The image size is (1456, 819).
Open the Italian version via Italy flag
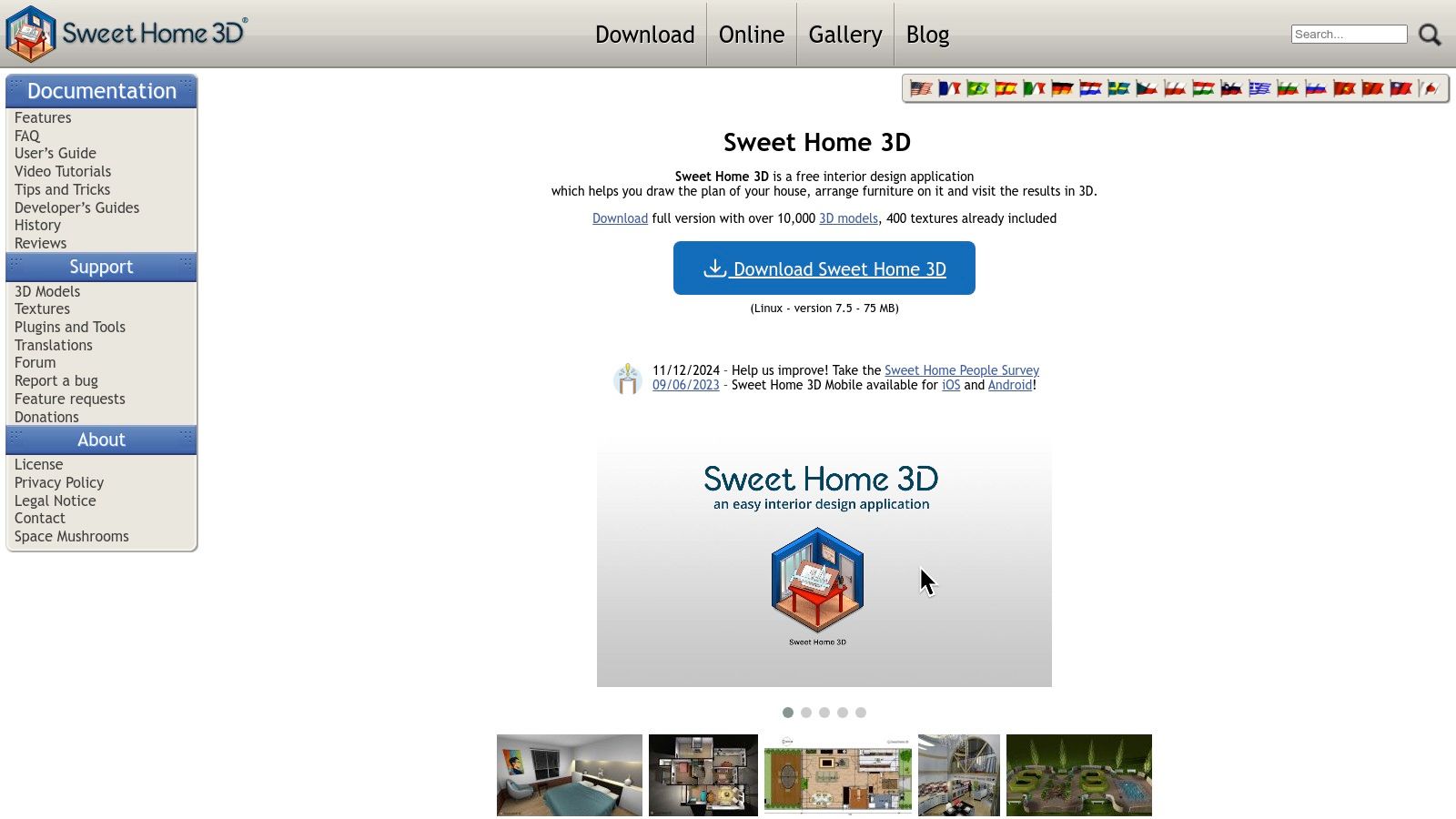(x=1036, y=88)
